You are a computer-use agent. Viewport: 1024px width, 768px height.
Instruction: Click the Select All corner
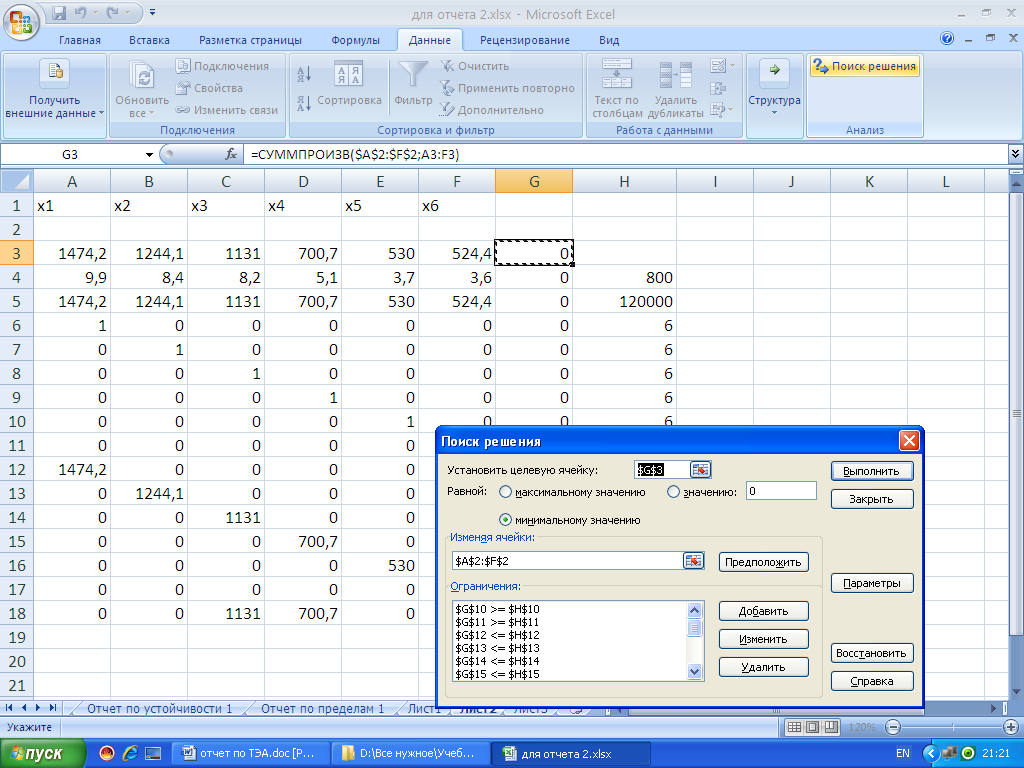click(16, 181)
